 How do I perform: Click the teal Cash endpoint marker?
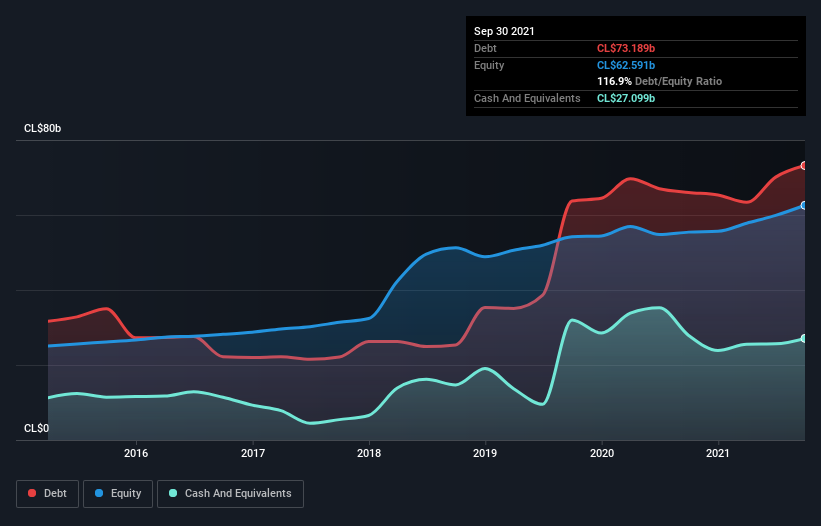804,339
